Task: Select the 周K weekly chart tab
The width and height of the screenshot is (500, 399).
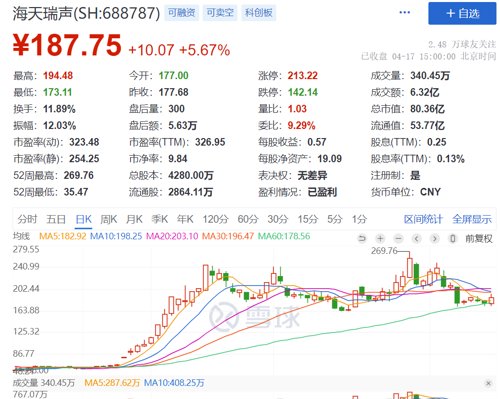Action: [x=109, y=219]
